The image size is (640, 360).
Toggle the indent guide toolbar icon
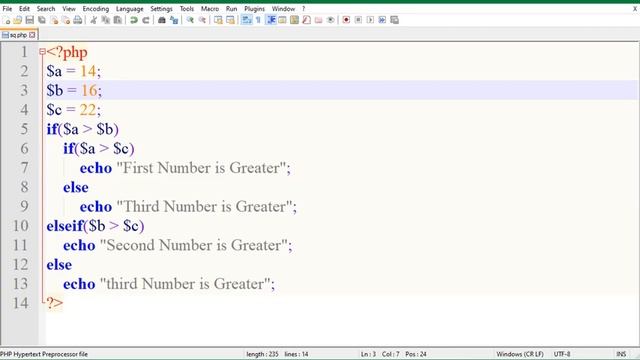click(x=271, y=20)
